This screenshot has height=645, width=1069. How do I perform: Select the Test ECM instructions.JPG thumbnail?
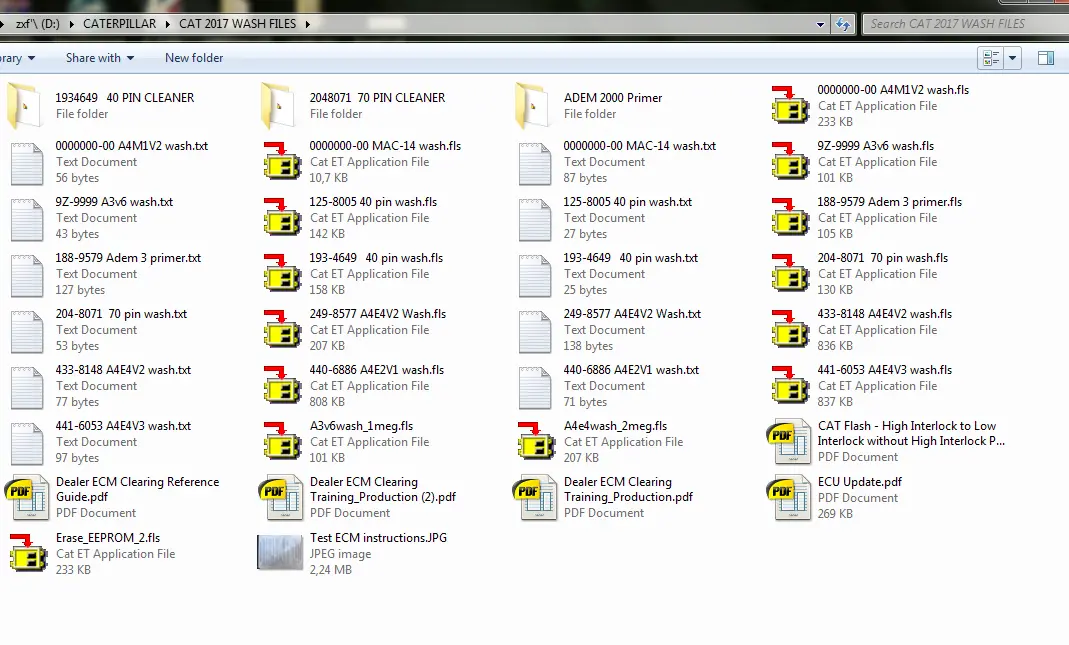point(280,552)
